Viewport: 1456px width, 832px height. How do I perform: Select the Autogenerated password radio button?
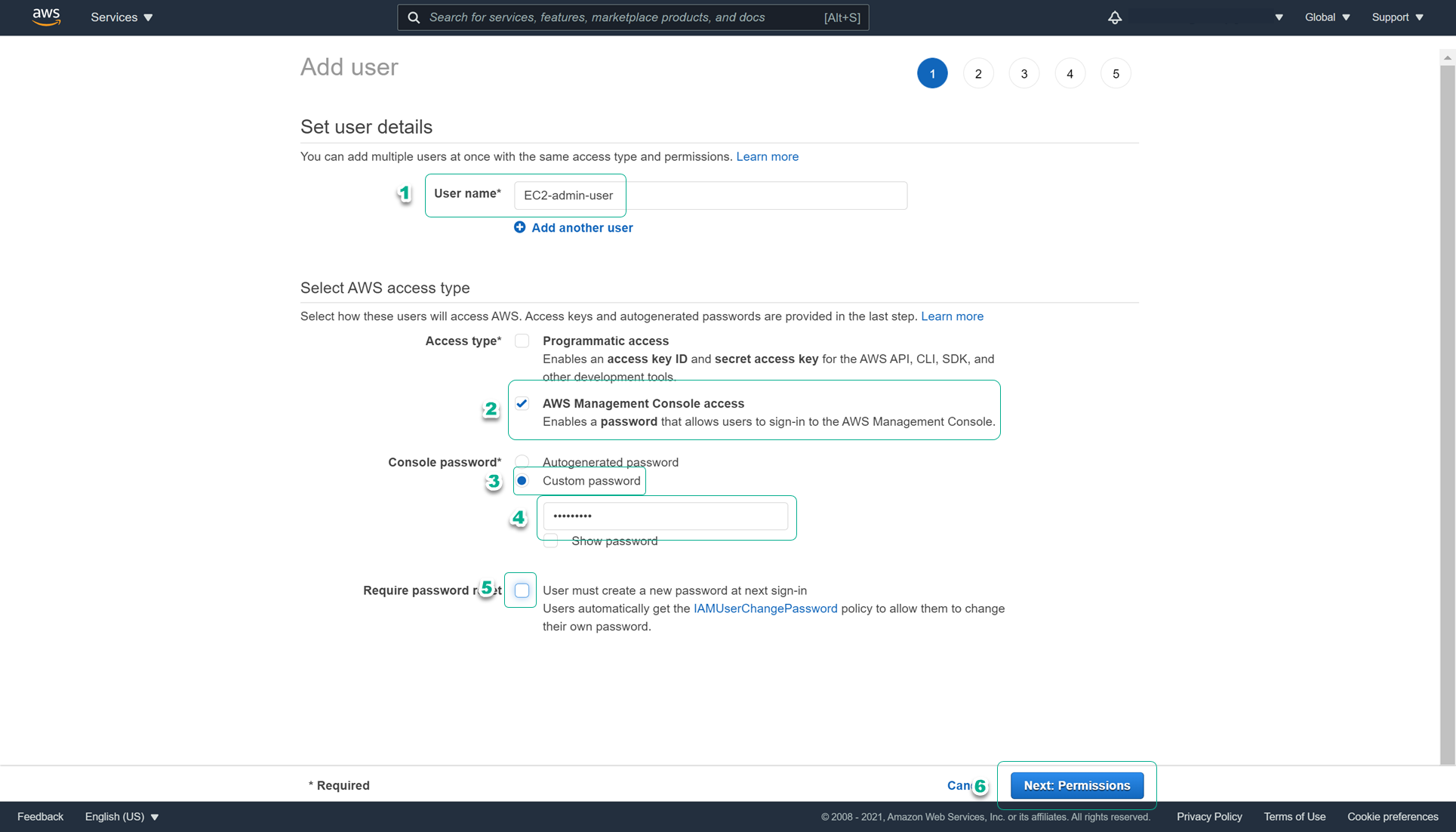pyautogui.click(x=522, y=461)
